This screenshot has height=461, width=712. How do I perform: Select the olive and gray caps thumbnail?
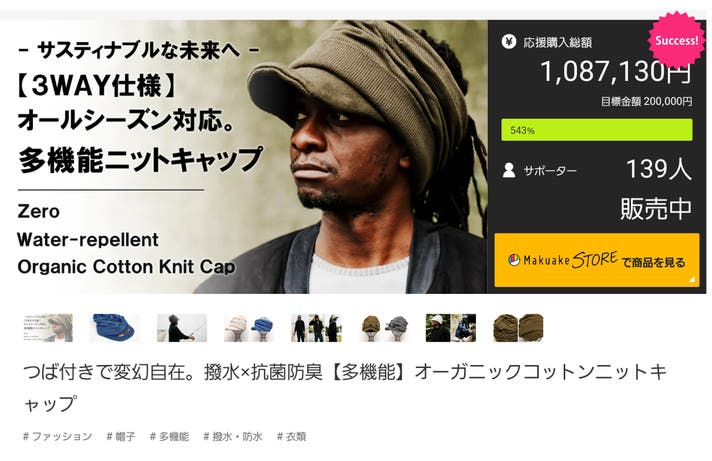384,327
